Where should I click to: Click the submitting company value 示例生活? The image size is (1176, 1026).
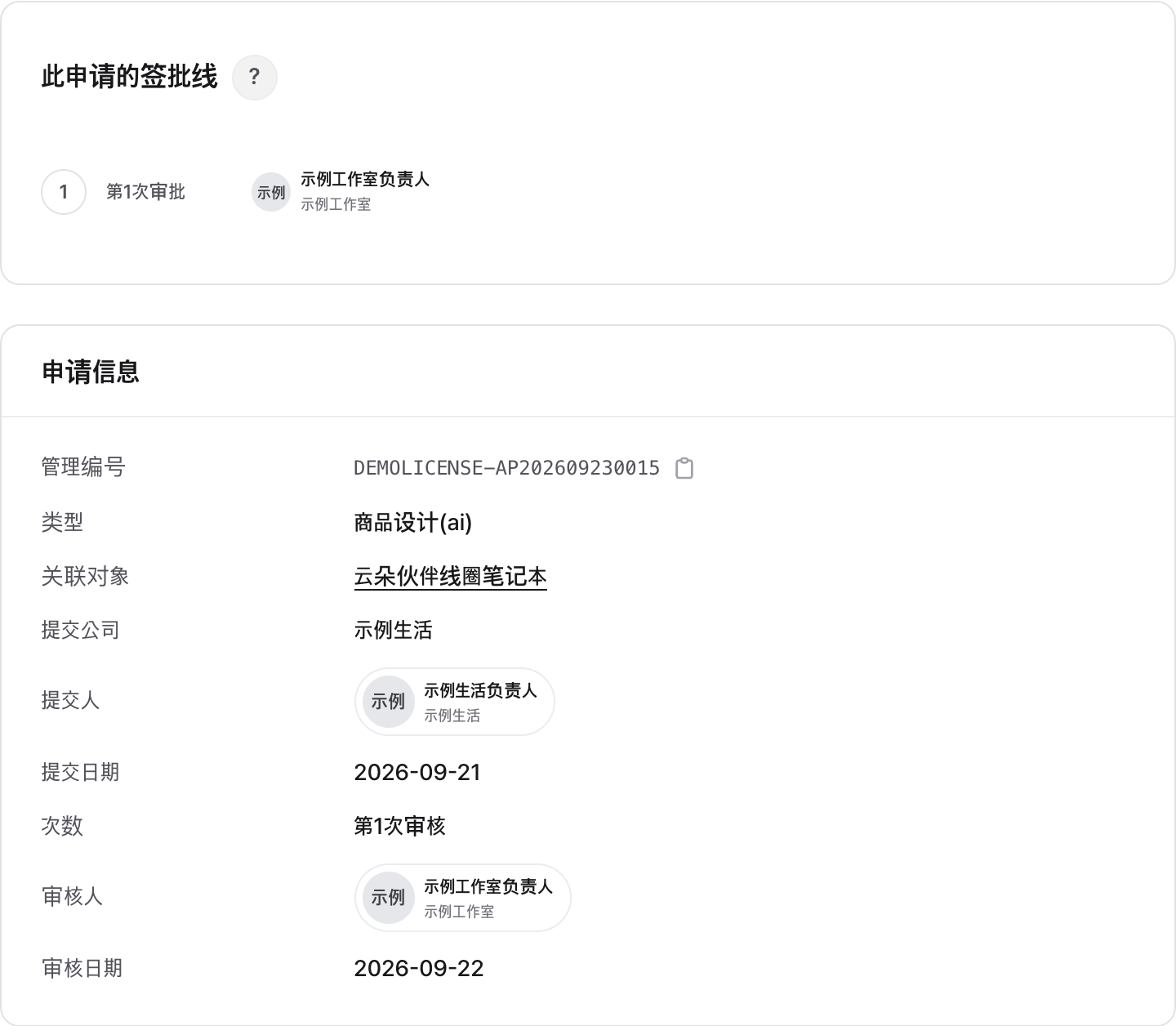393,630
